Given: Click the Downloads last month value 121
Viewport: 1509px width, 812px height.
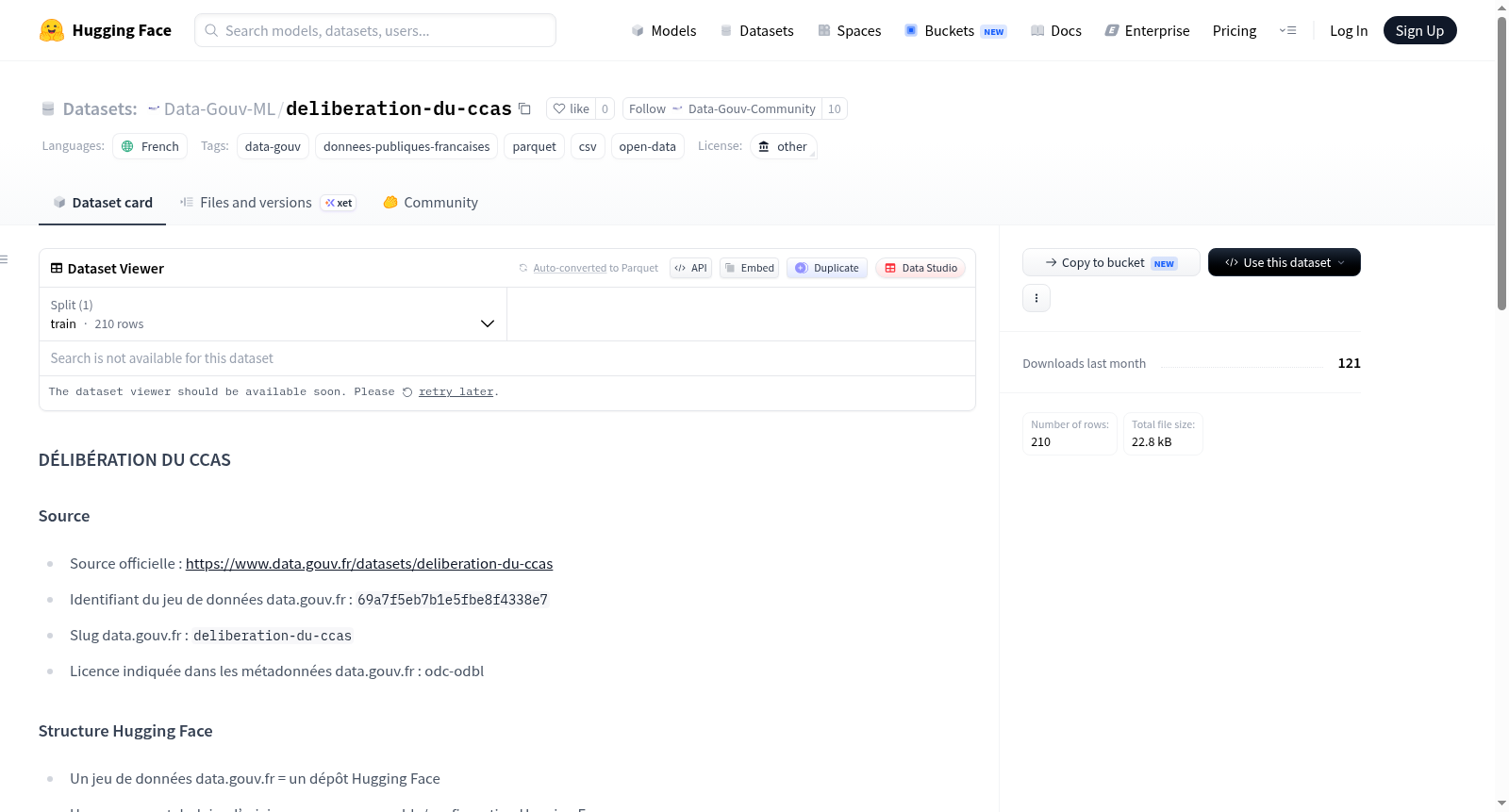Looking at the screenshot, I should click(x=1349, y=363).
